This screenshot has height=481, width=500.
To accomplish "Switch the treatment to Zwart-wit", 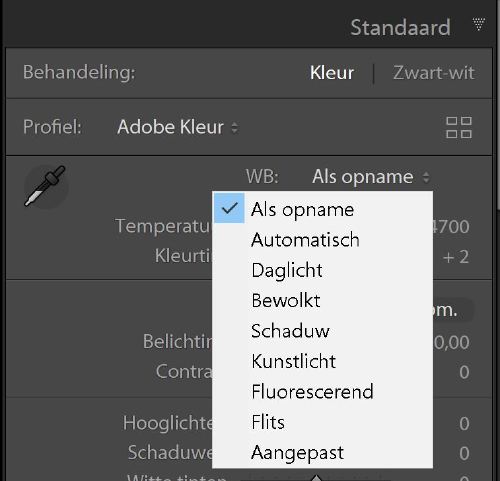I will tap(433, 73).
